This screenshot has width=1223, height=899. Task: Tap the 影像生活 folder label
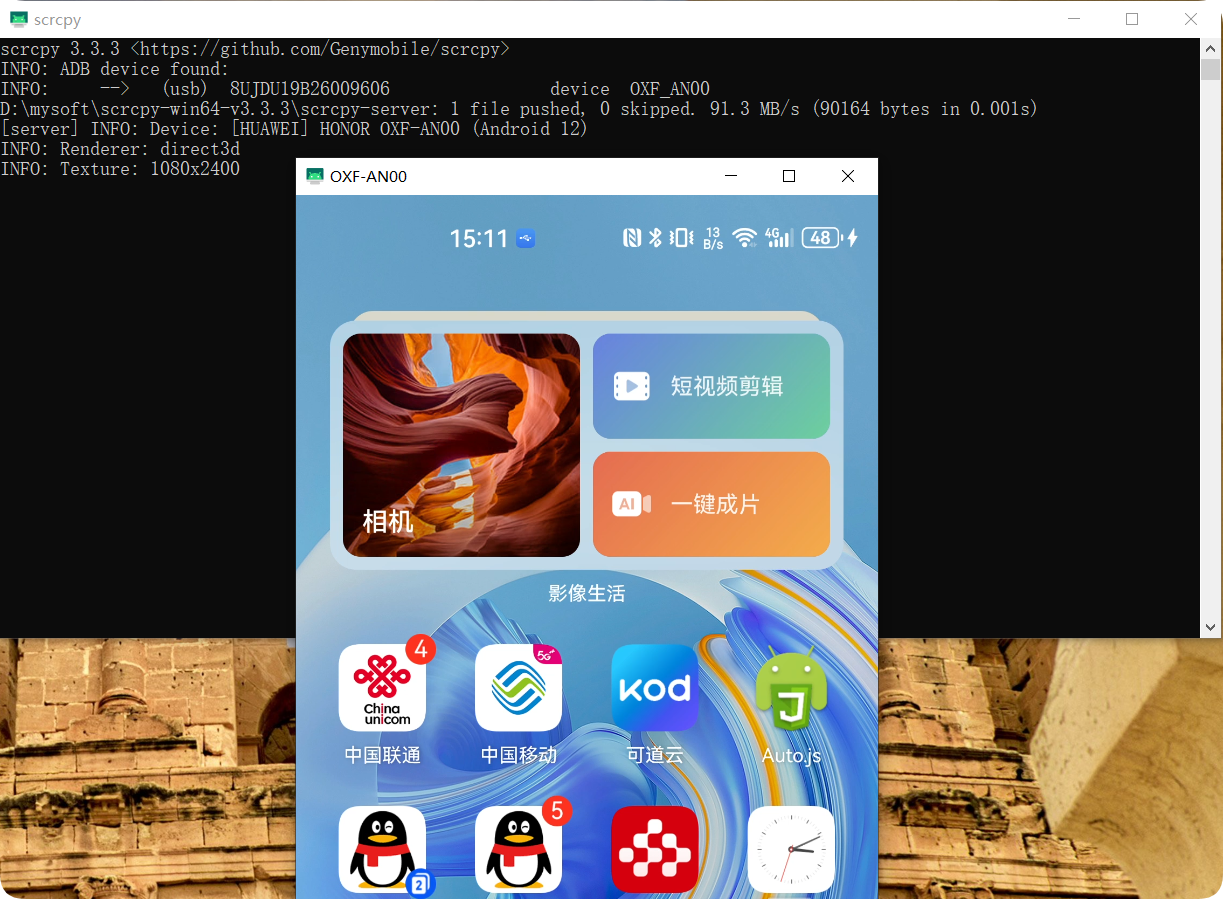click(x=587, y=592)
